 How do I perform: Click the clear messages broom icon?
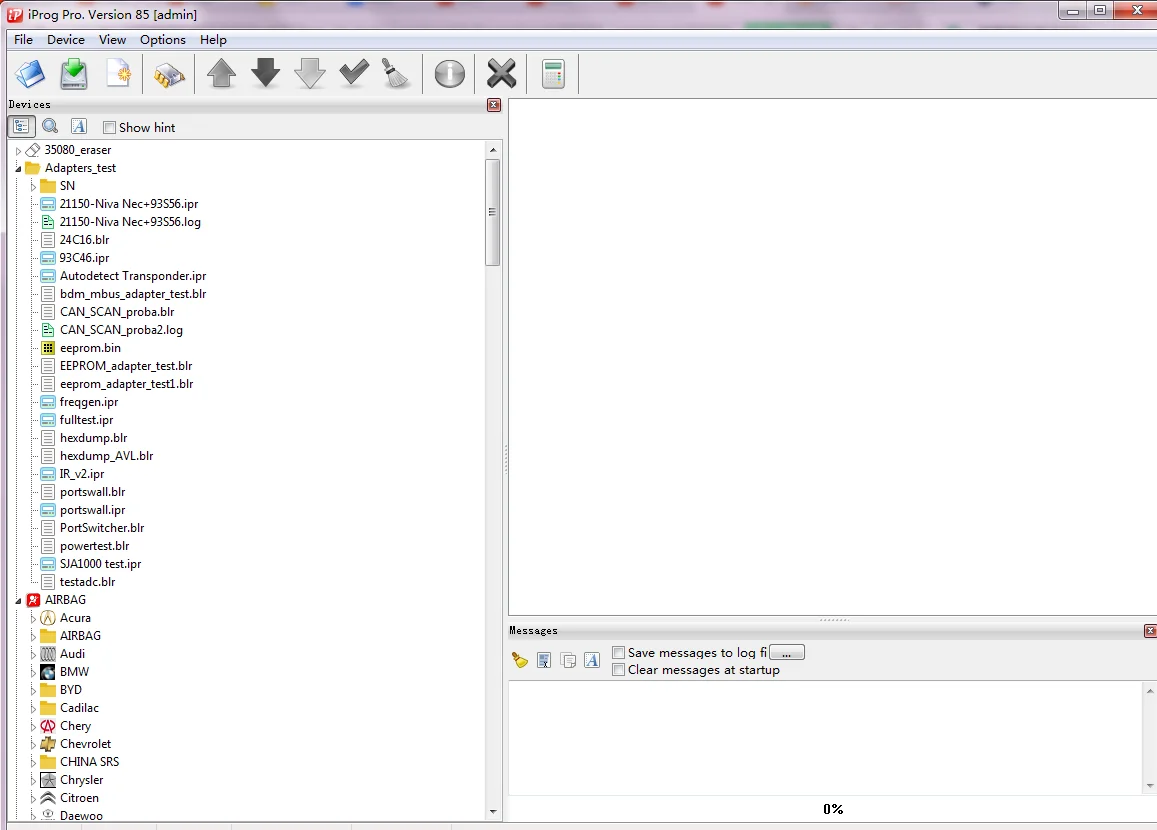click(519, 660)
